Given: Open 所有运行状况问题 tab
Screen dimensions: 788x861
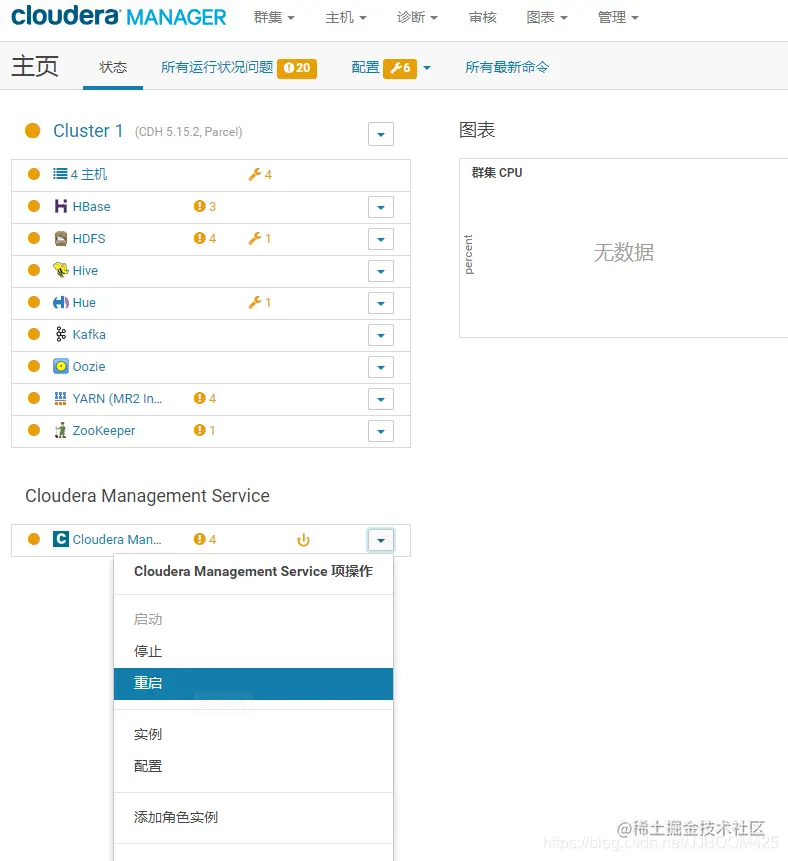Looking at the screenshot, I should [x=217, y=67].
